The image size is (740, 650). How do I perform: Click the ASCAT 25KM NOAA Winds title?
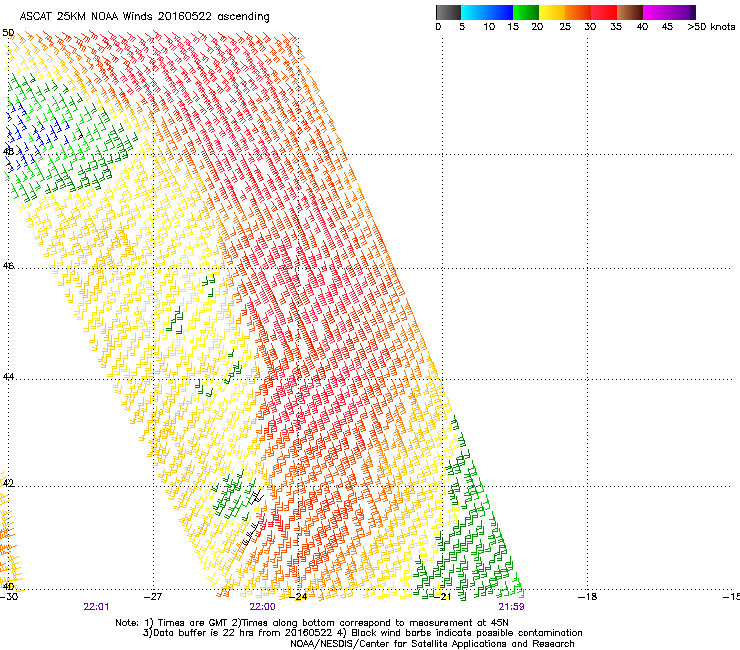coord(144,17)
